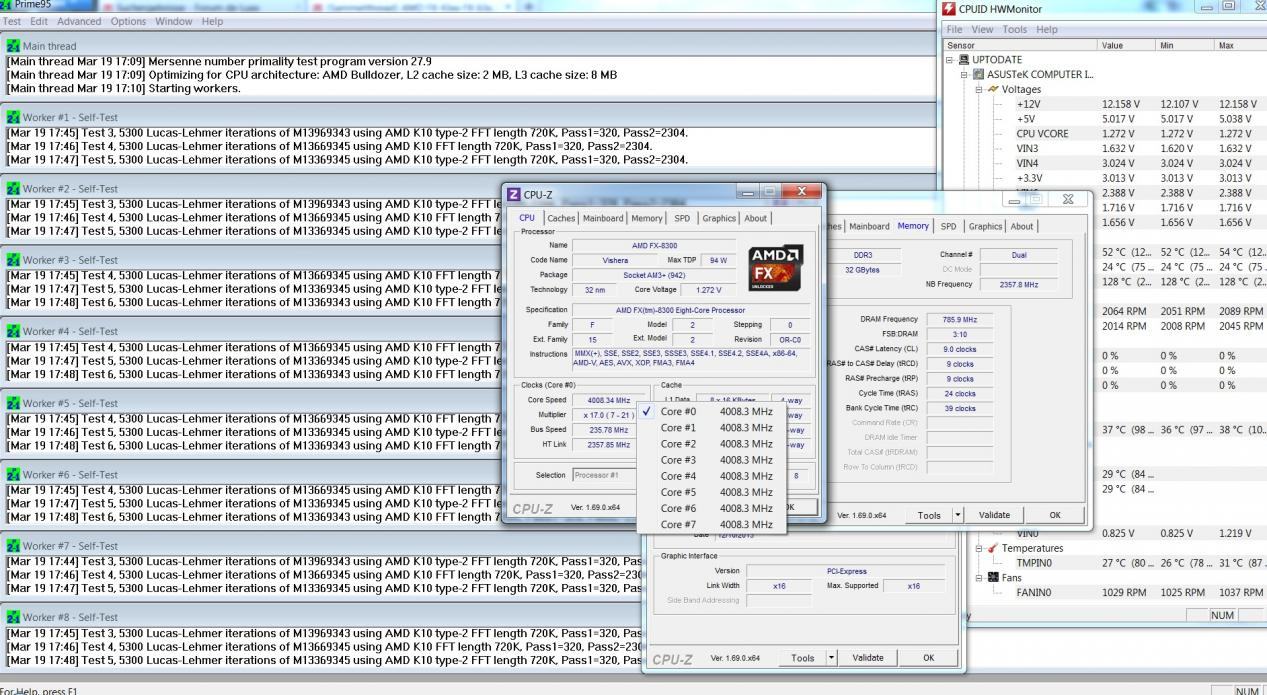Viewport: 1267px width, 695px height.
Task: Click the Worker #5 Self-Test window icon
Action: pyautogui.click(x=13, y=403)
